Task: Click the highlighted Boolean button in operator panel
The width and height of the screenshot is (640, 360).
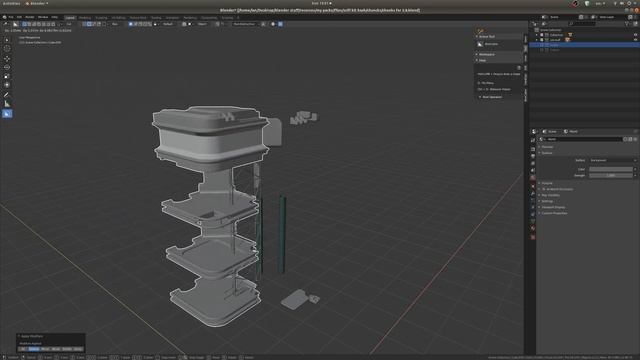Action: (33, 349)
